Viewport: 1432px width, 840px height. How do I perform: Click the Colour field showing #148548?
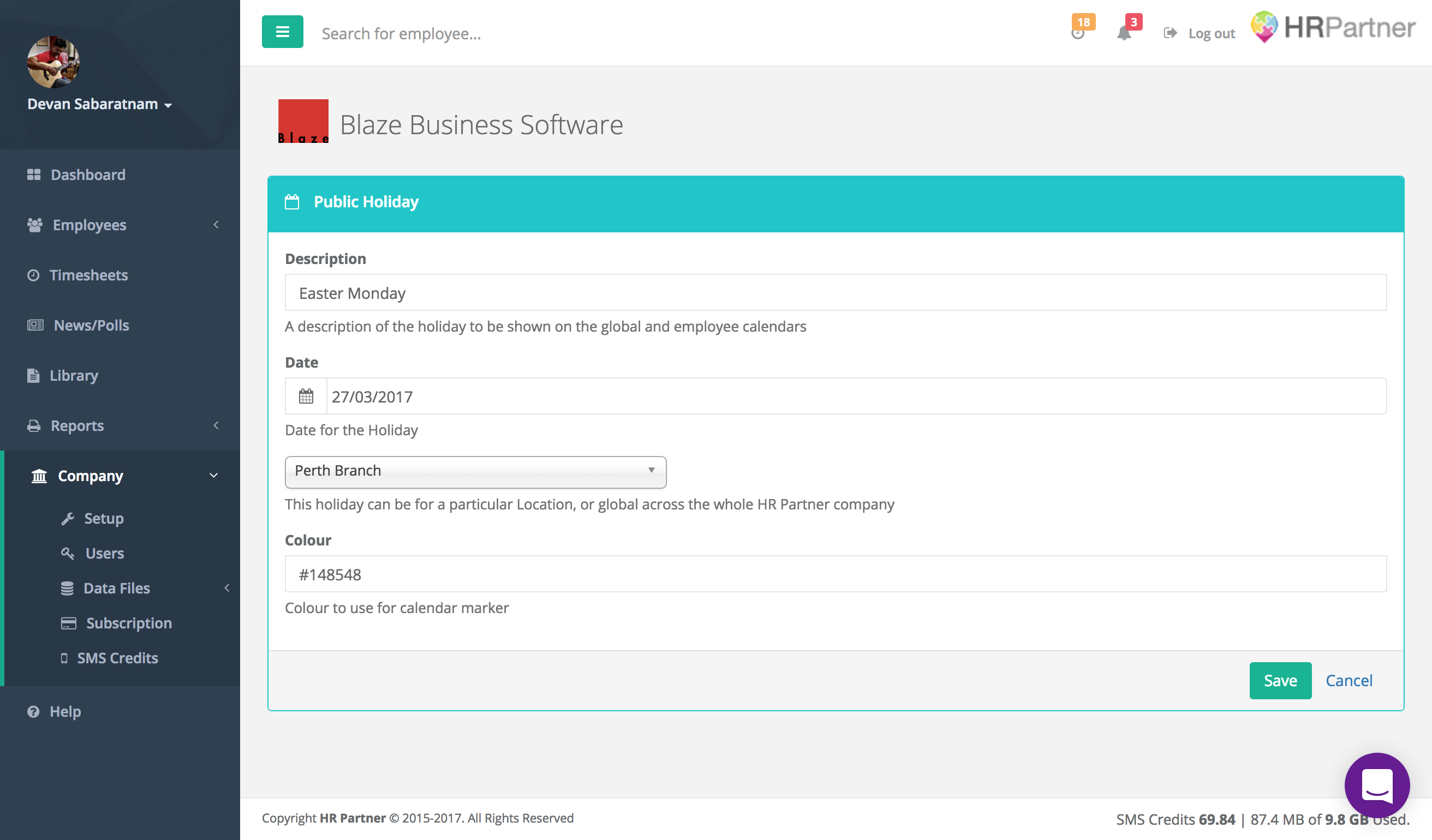point(835,574)
